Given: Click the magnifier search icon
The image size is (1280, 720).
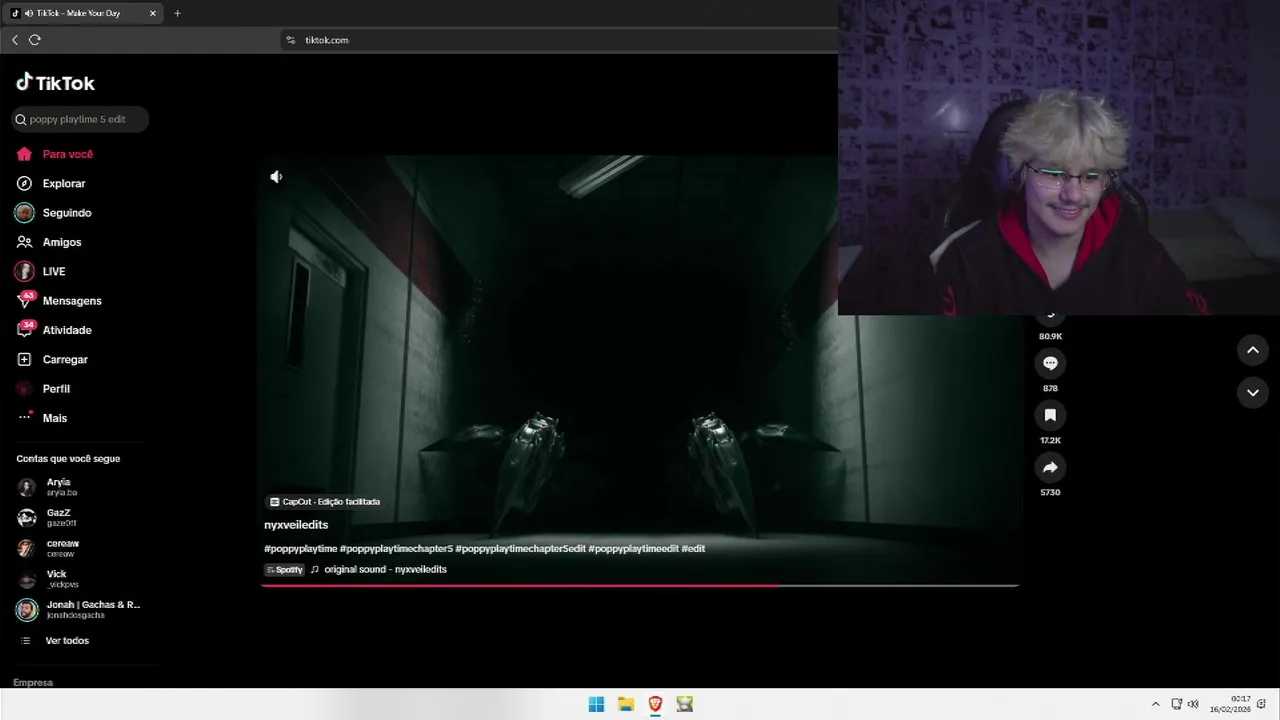Looking at the screenshot, I should pyautogui.click(x=20, y=119).
